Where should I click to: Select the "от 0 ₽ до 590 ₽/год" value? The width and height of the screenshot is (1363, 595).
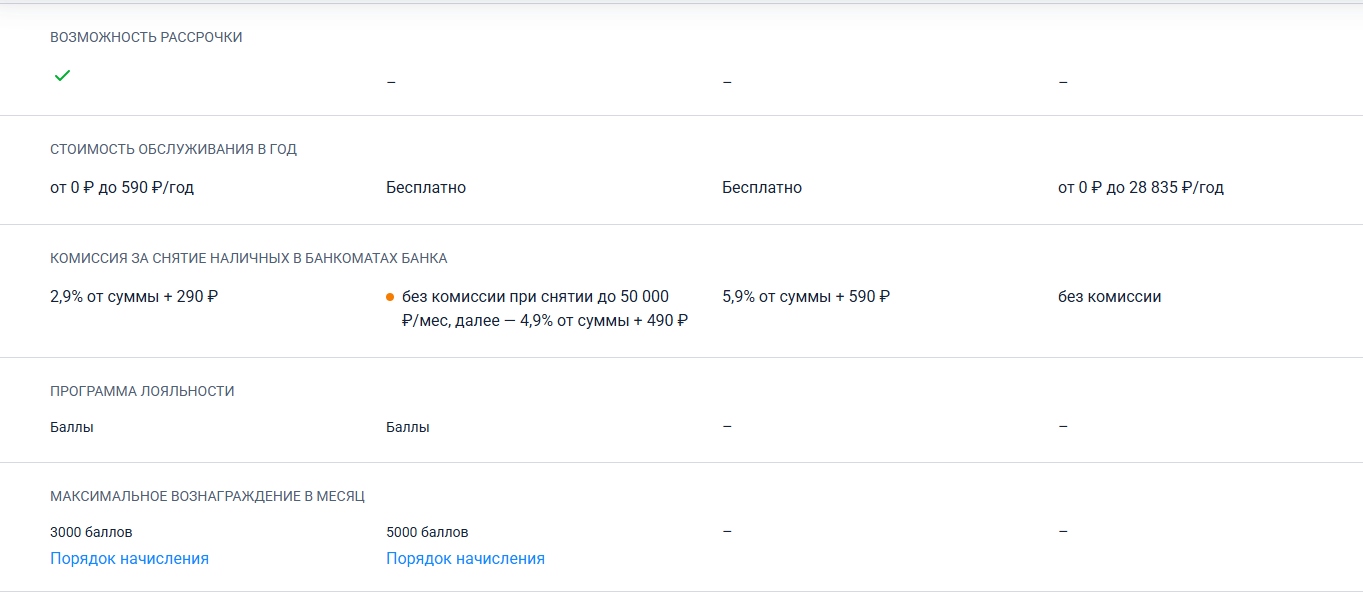(122, 187)
